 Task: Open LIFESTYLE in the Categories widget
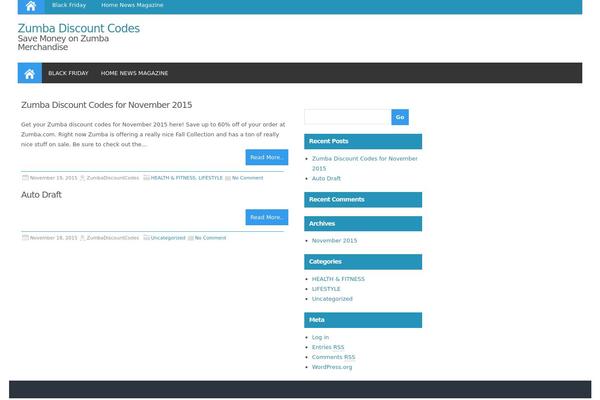[x=326, y=289]
